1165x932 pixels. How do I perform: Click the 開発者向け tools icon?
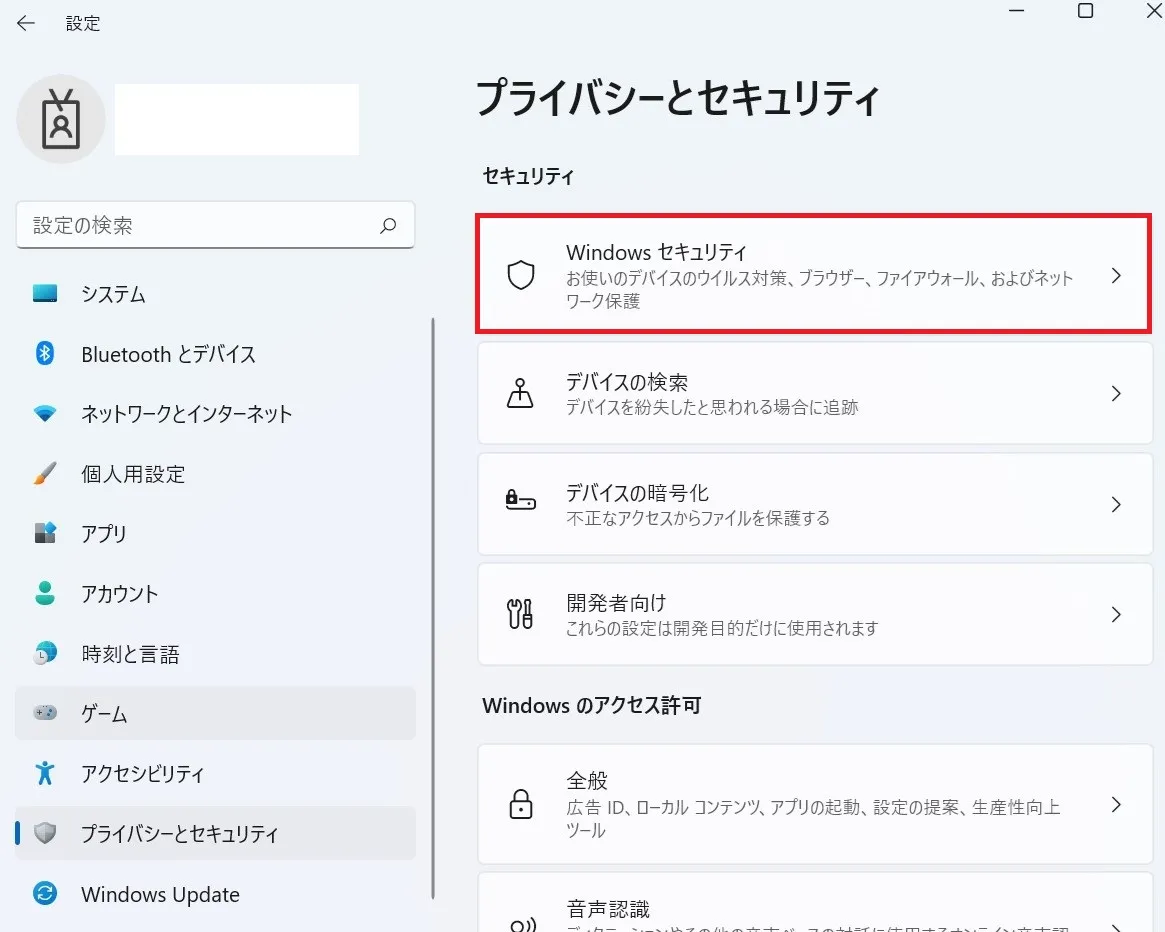[x=521, y=614]
